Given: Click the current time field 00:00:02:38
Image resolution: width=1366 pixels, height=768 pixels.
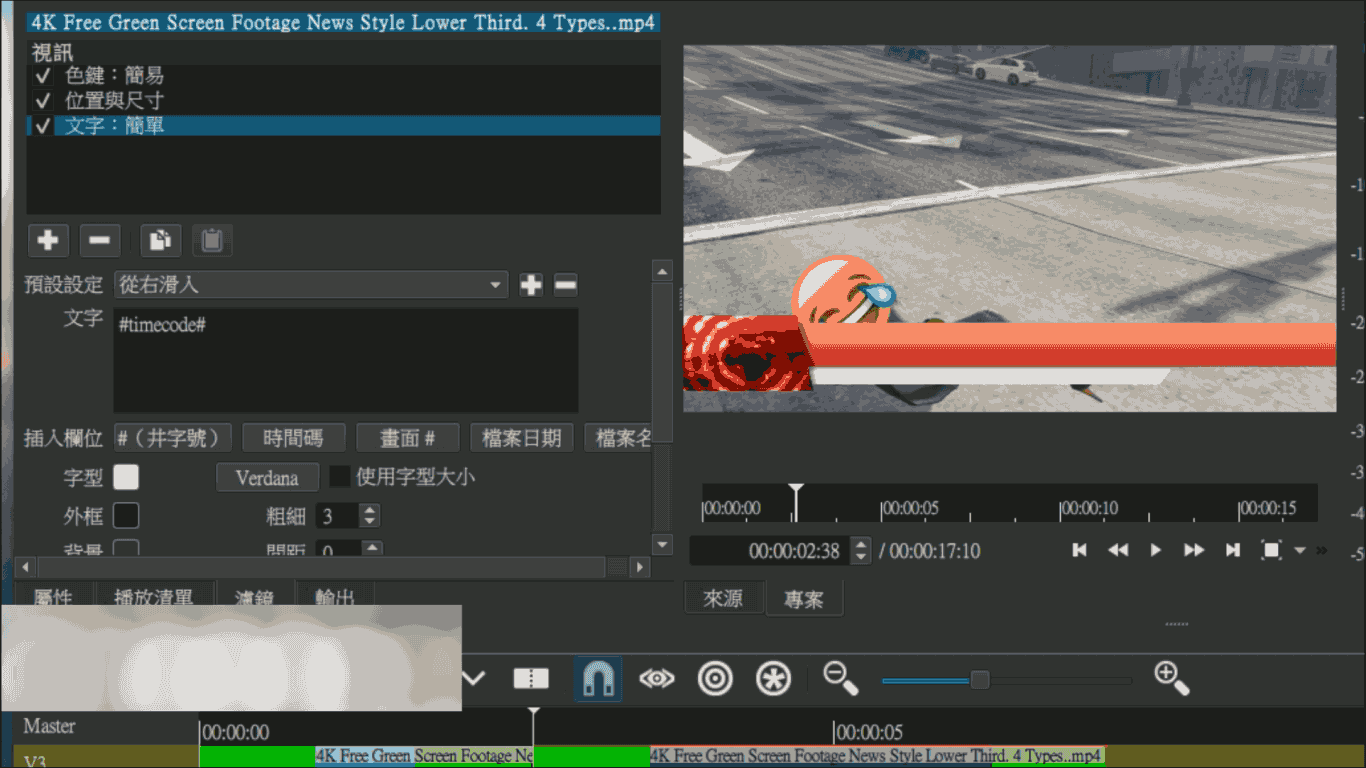Looking at the screenshot, I should 770,551.
